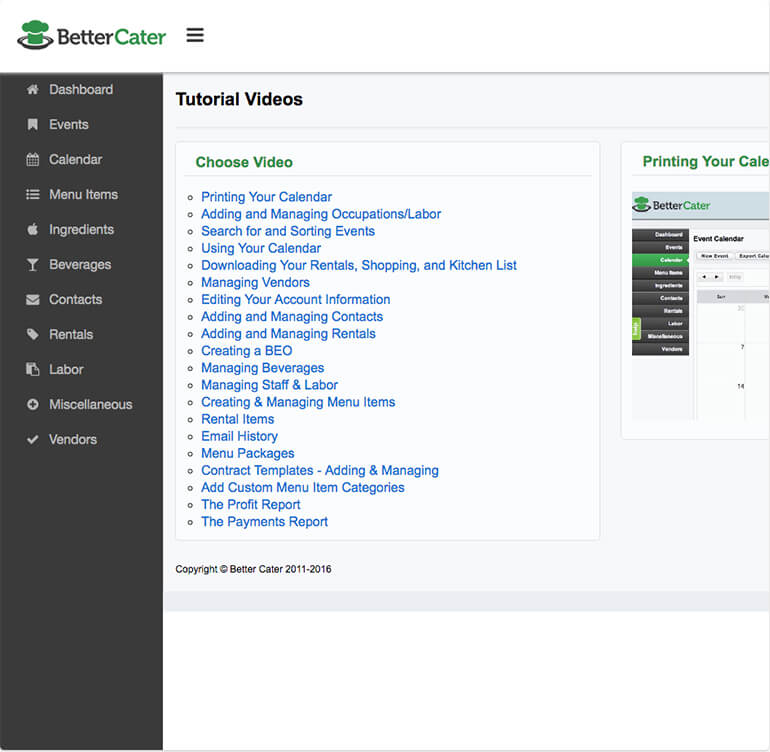Select Menu Items in sidebar
770x752 pixels.
coord(81,195)
